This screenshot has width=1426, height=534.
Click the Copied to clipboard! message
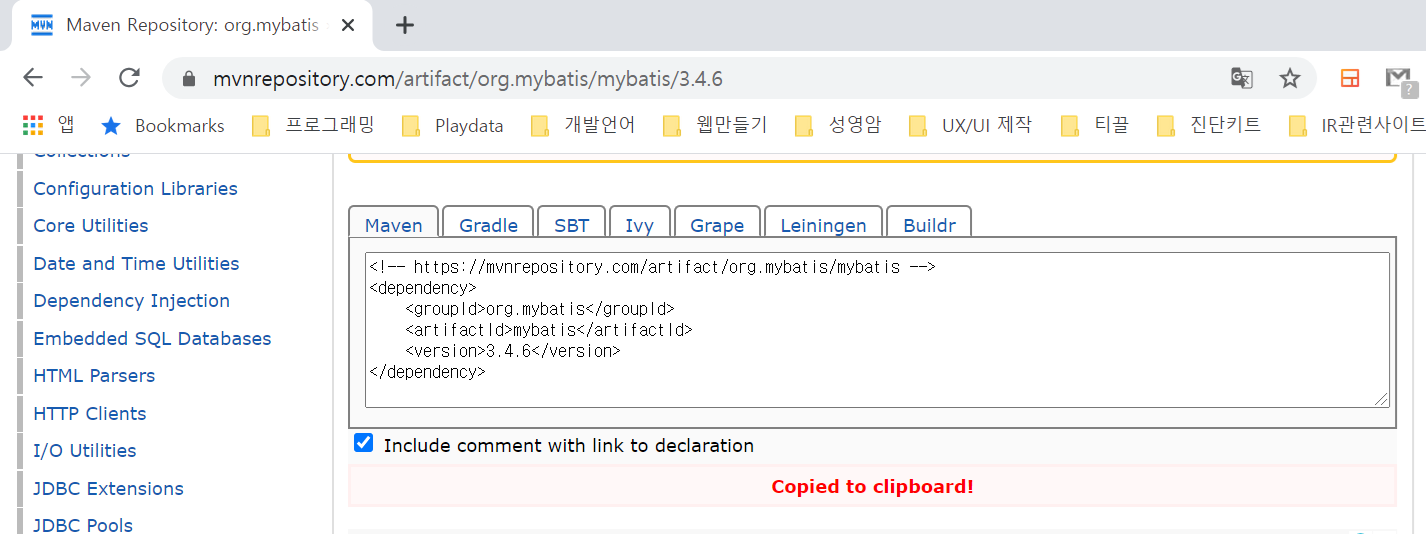point(872,487)
